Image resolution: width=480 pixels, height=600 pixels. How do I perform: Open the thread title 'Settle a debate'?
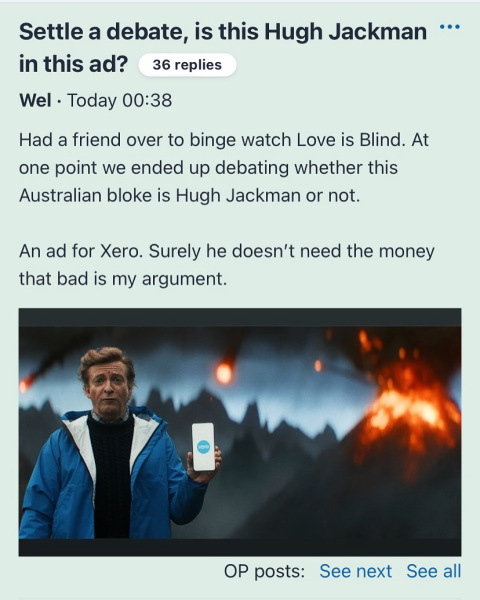point(223,47)
